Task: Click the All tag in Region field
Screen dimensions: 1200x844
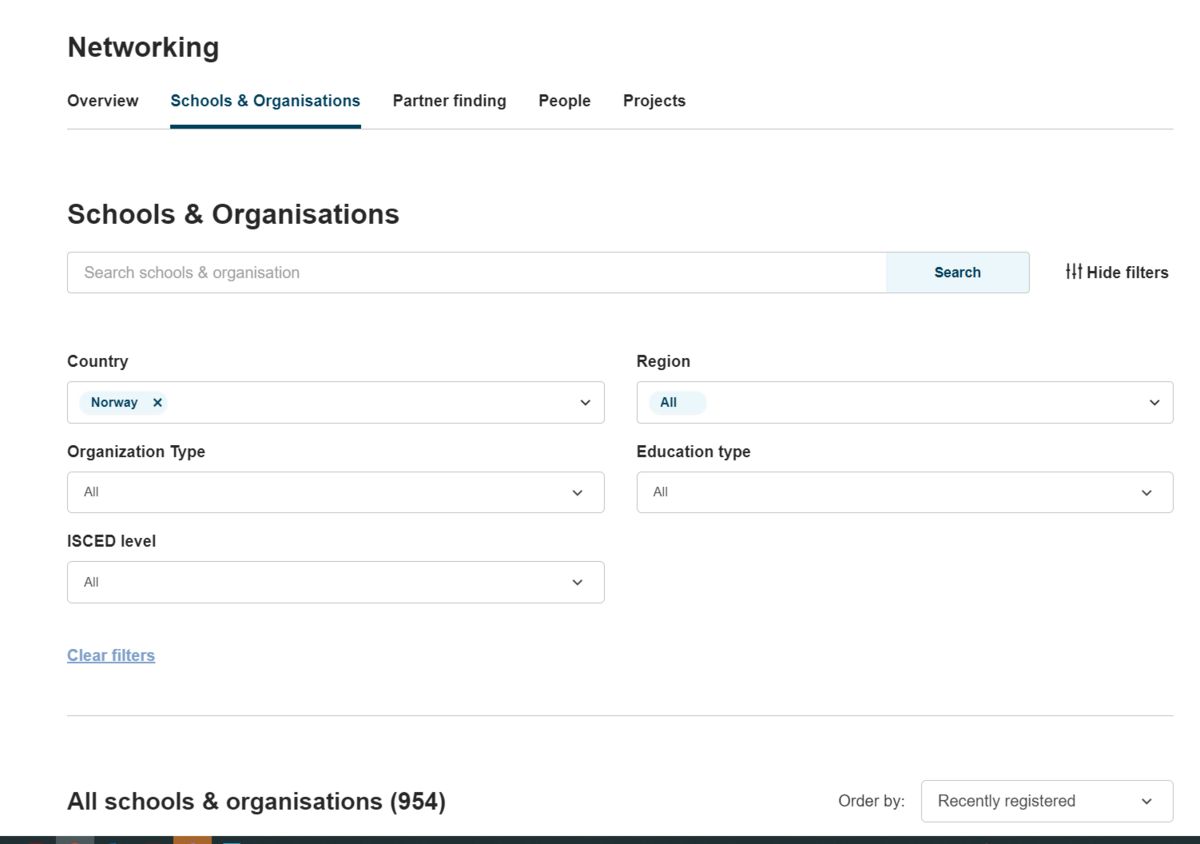Action: tap(669, 403)
